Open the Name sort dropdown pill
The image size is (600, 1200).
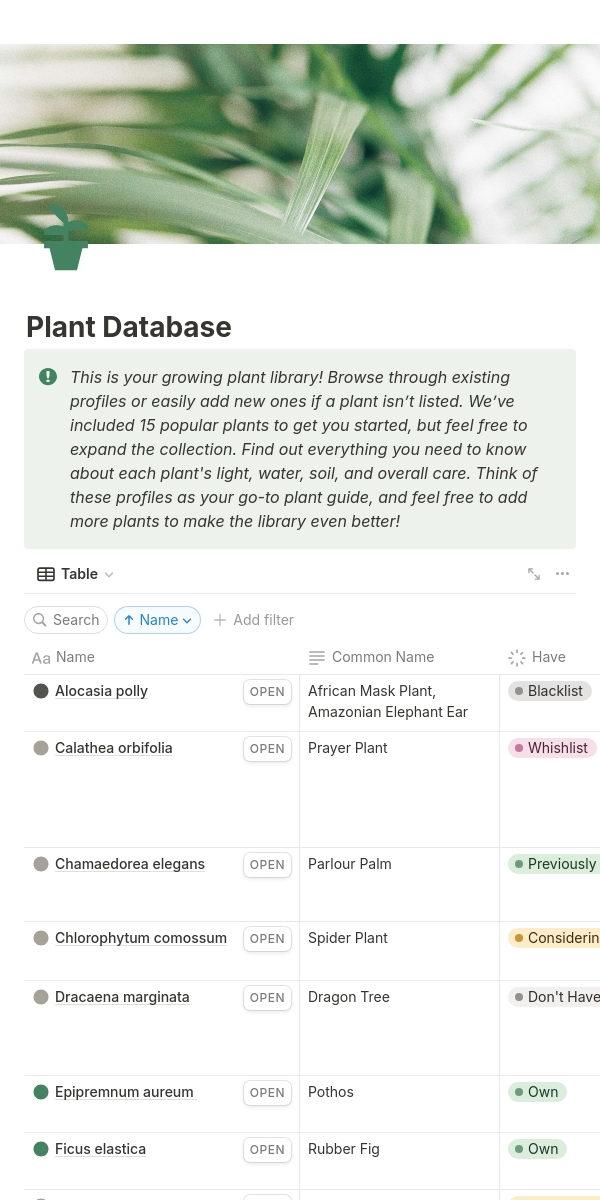coord(157,620)
